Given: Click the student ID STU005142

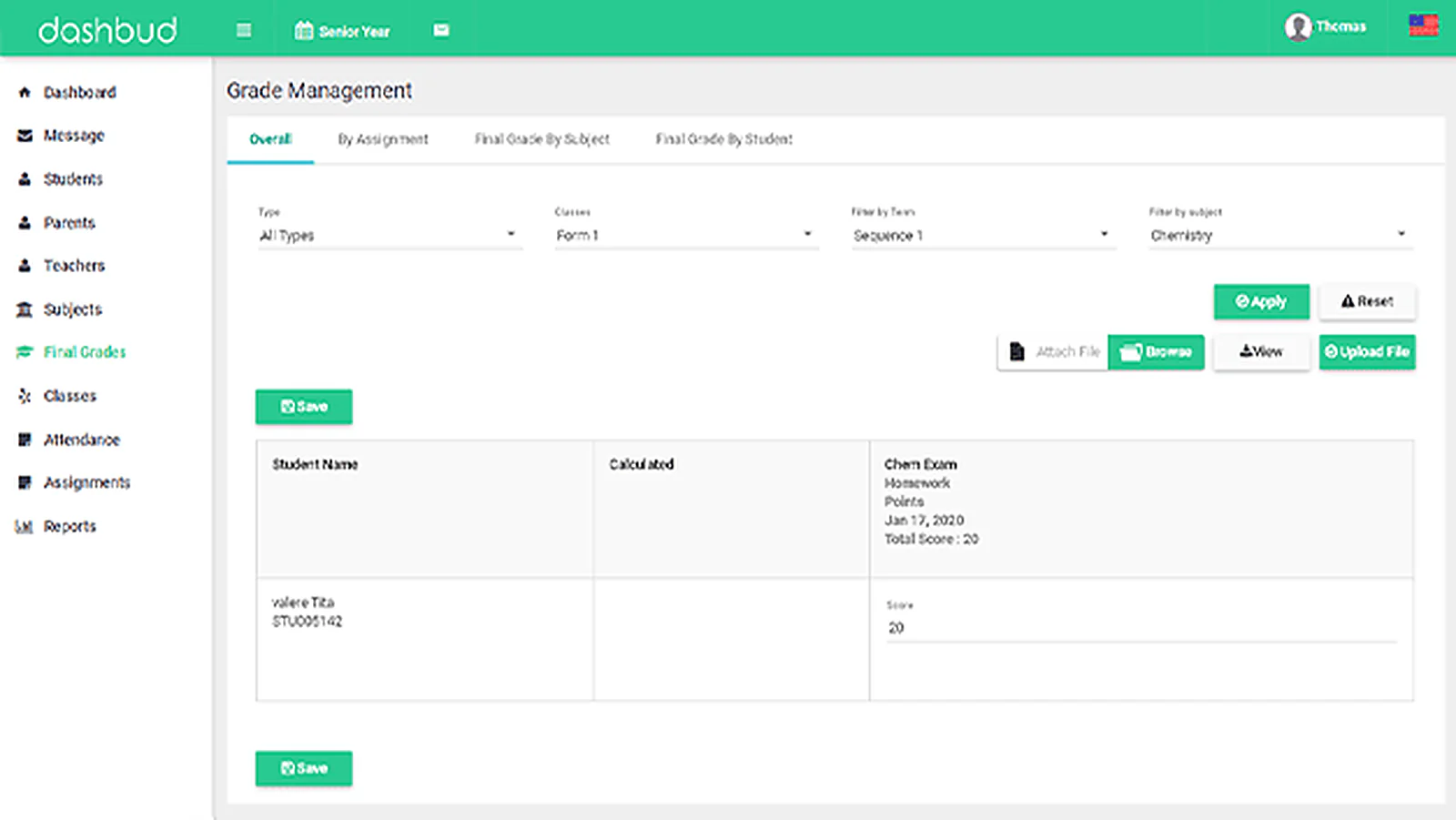Looking at the screenshot, I should point(307,622).
